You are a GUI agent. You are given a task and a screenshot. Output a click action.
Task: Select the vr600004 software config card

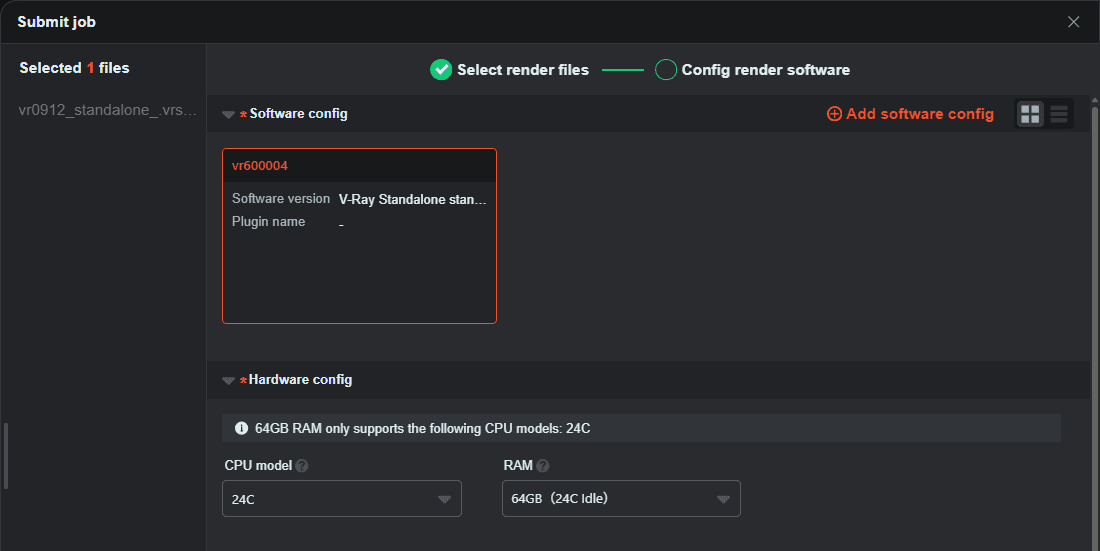[359, 236]
